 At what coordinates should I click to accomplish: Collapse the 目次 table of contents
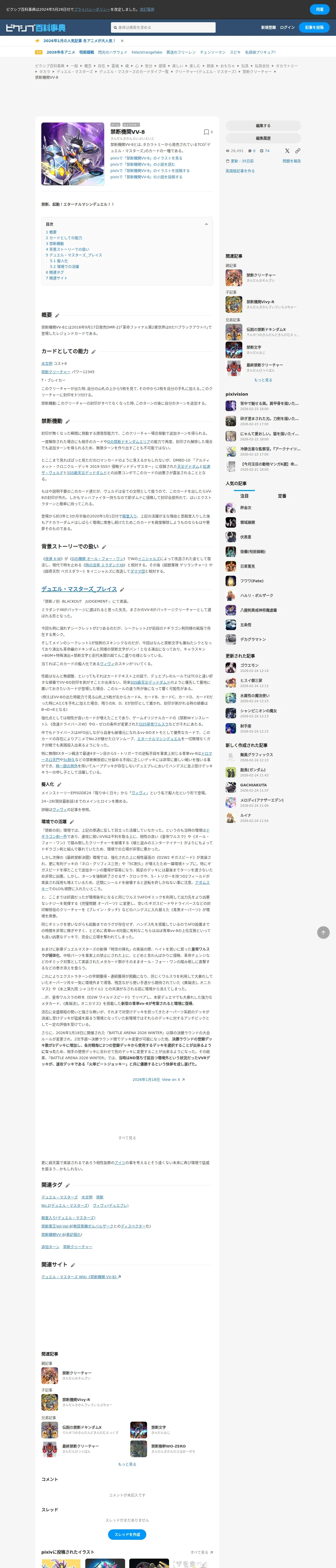pos(206,224)
